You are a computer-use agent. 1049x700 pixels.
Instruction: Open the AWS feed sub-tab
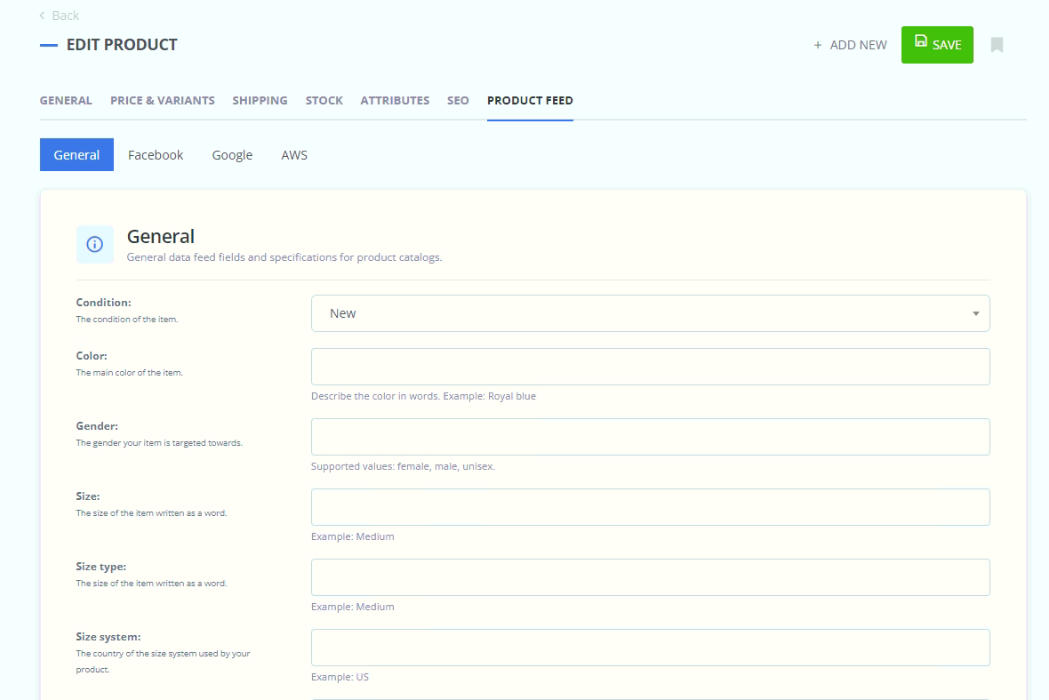[294, 155]
